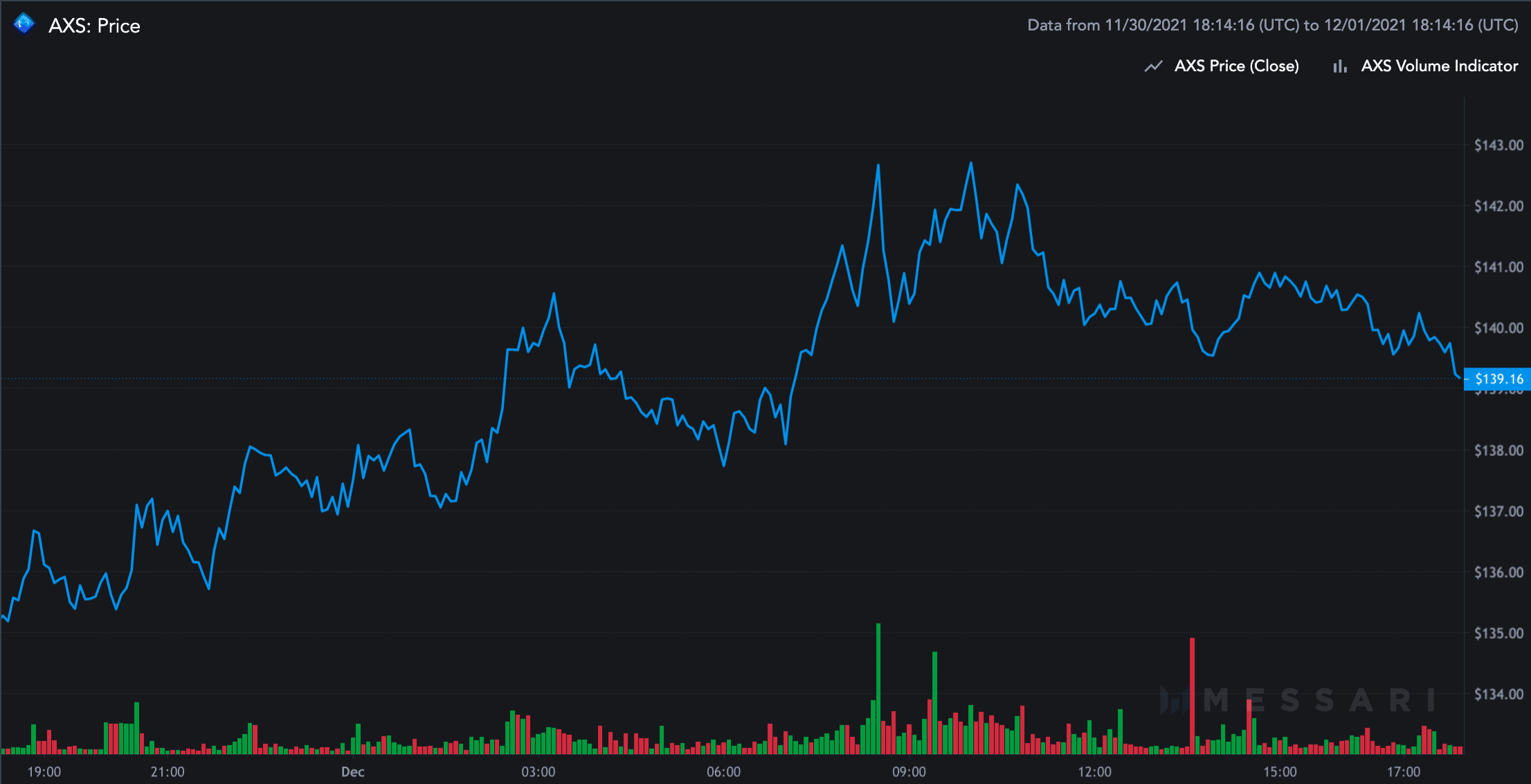The height and width of the screenshot is (784, 1531).
Task: Click the 06:00 time axis label
Action: point(724,772)
